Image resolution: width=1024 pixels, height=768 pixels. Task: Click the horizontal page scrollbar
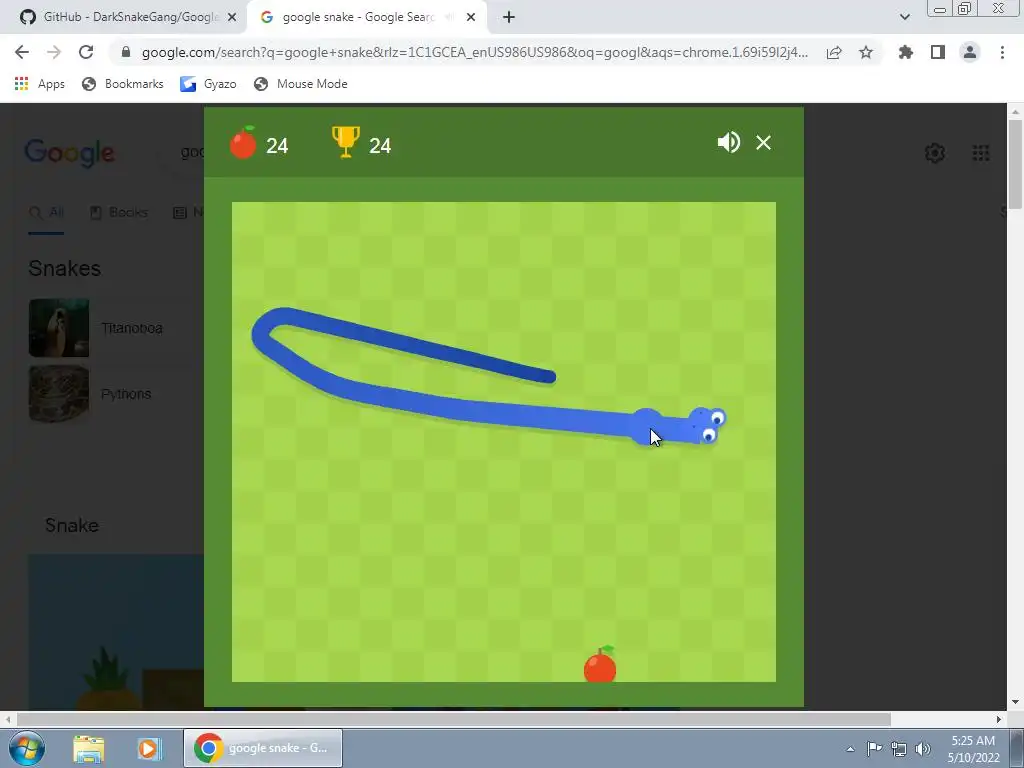click(453, 720)
